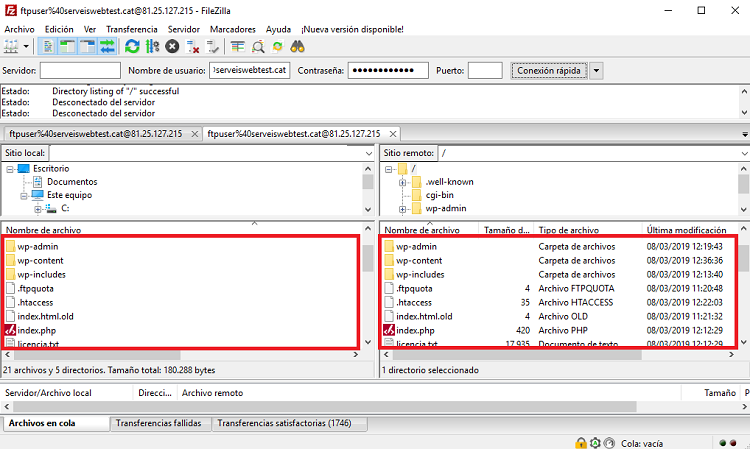Click the transfer queue horizontal scrollbar
750x449 pixels.
[x=325, y=406]
